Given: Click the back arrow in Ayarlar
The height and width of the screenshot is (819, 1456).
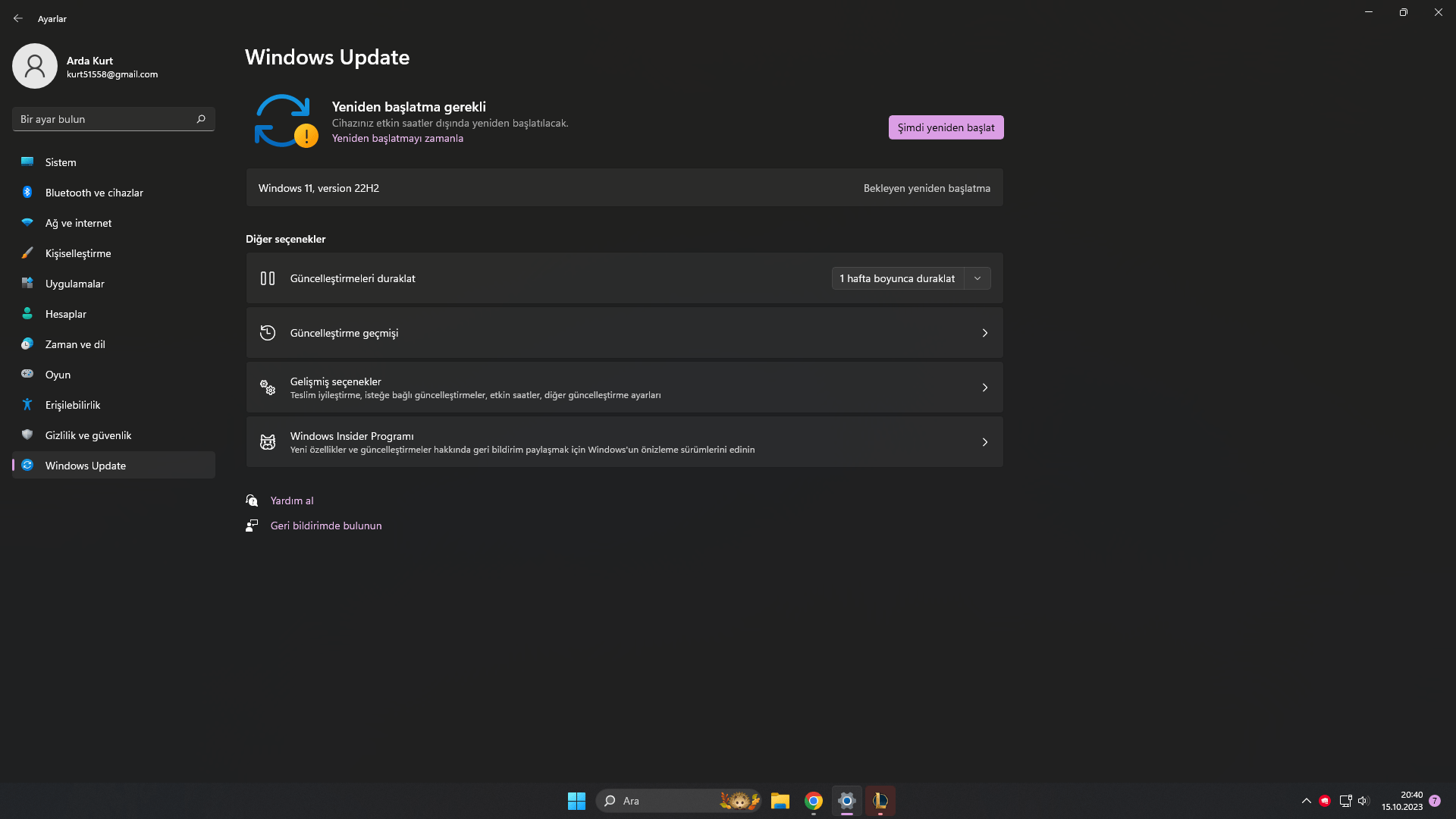Looking at the screenshot, I should [x=18, y=18].
